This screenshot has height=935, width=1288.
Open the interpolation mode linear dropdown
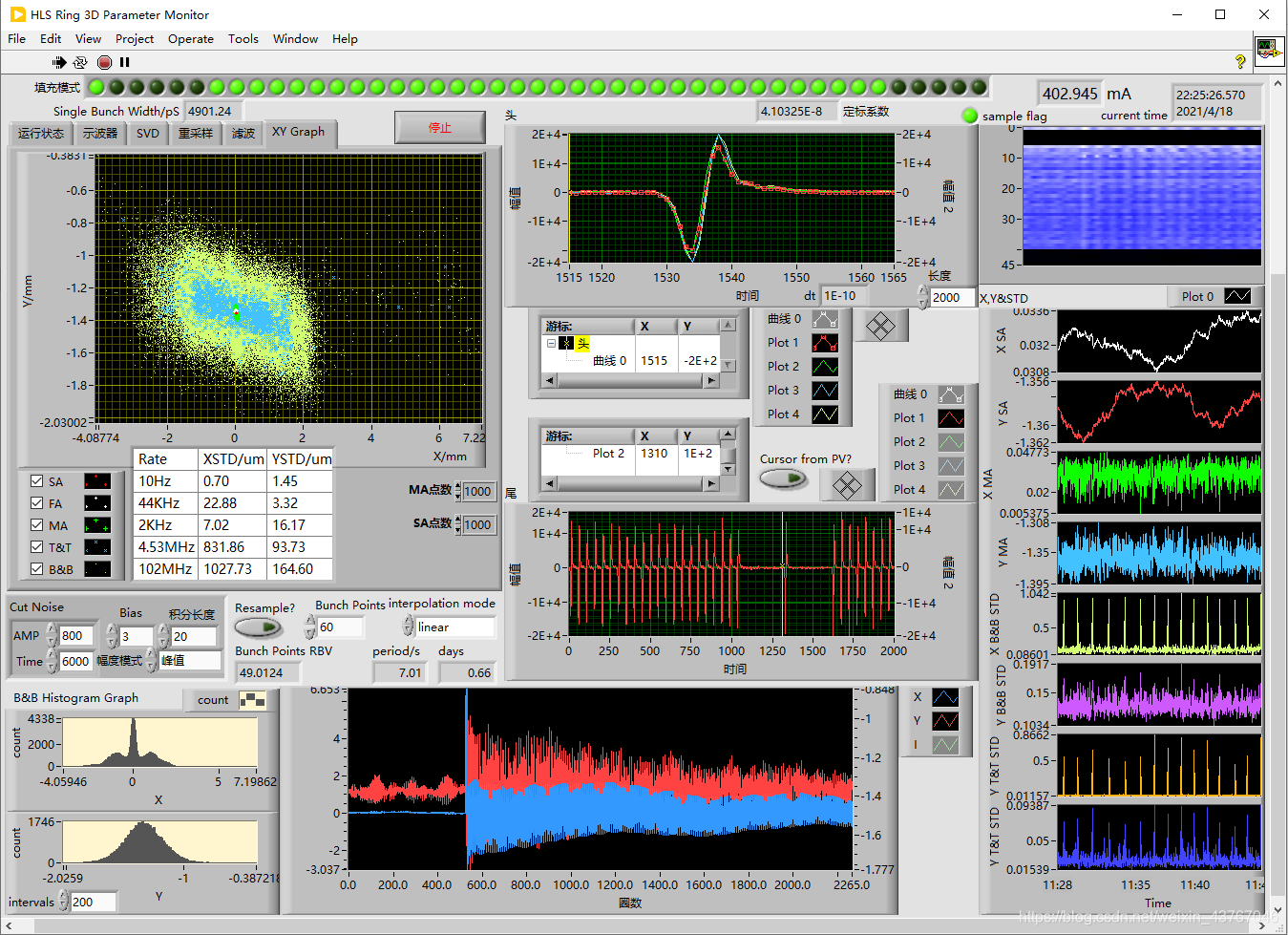click(x=454, y=627)
